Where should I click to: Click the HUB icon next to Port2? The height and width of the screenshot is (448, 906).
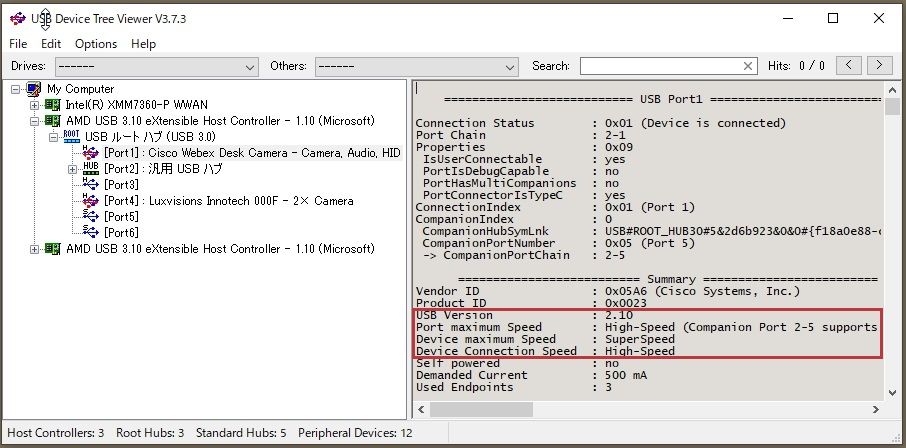pos(91,169)
